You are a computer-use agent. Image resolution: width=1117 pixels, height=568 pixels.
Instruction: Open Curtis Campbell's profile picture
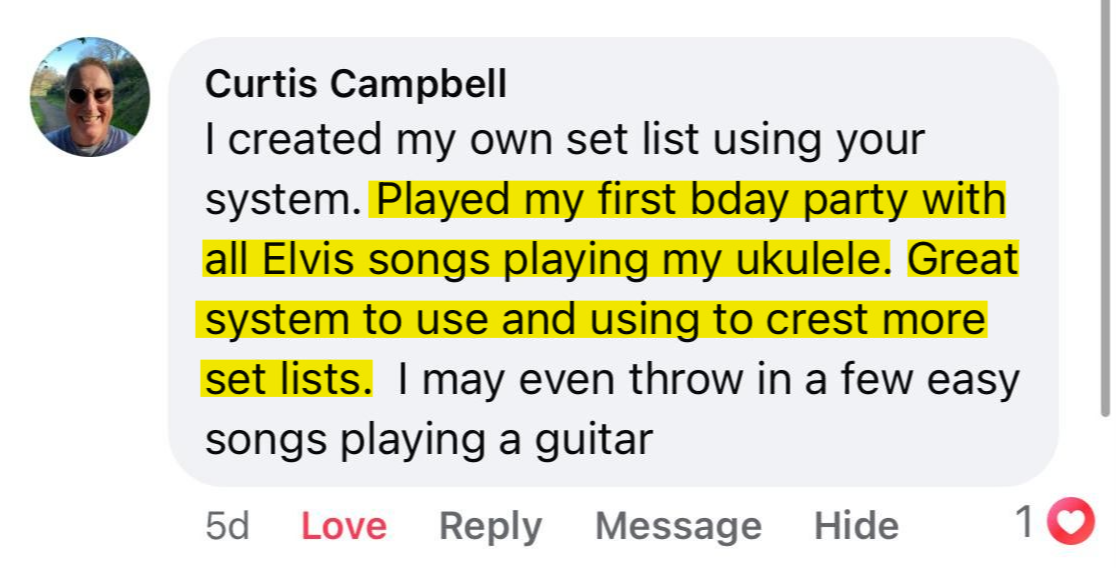click(x=90, y=97)
